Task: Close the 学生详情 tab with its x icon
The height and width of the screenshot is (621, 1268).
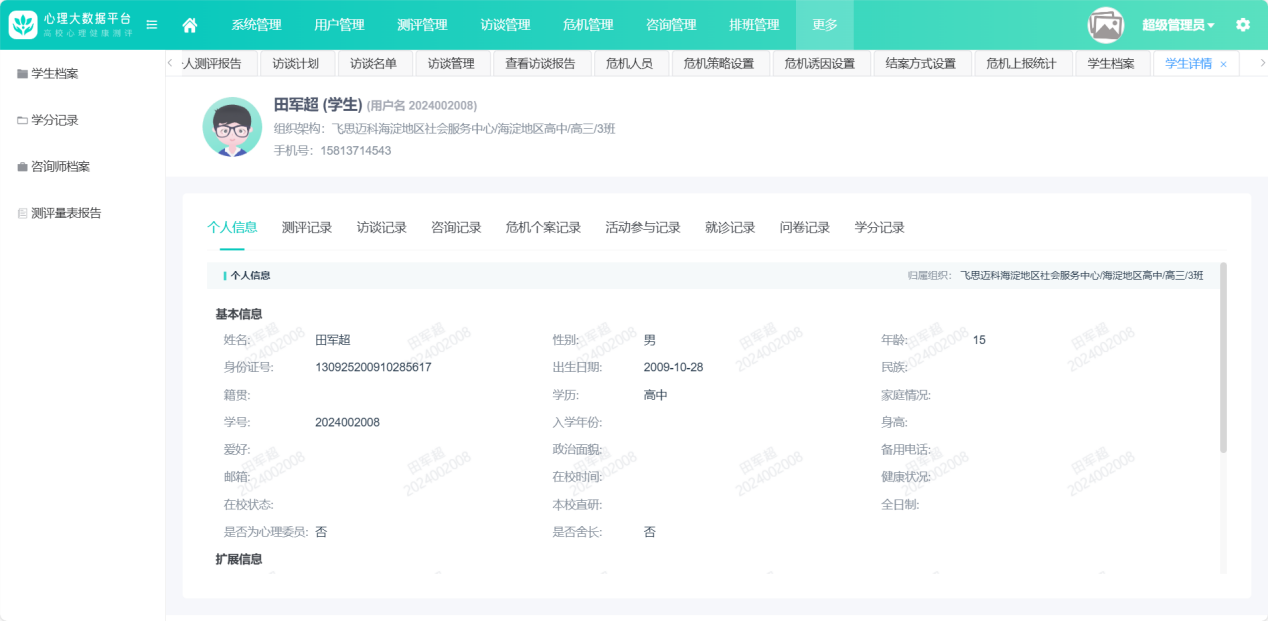Action: coord(1223,64)
